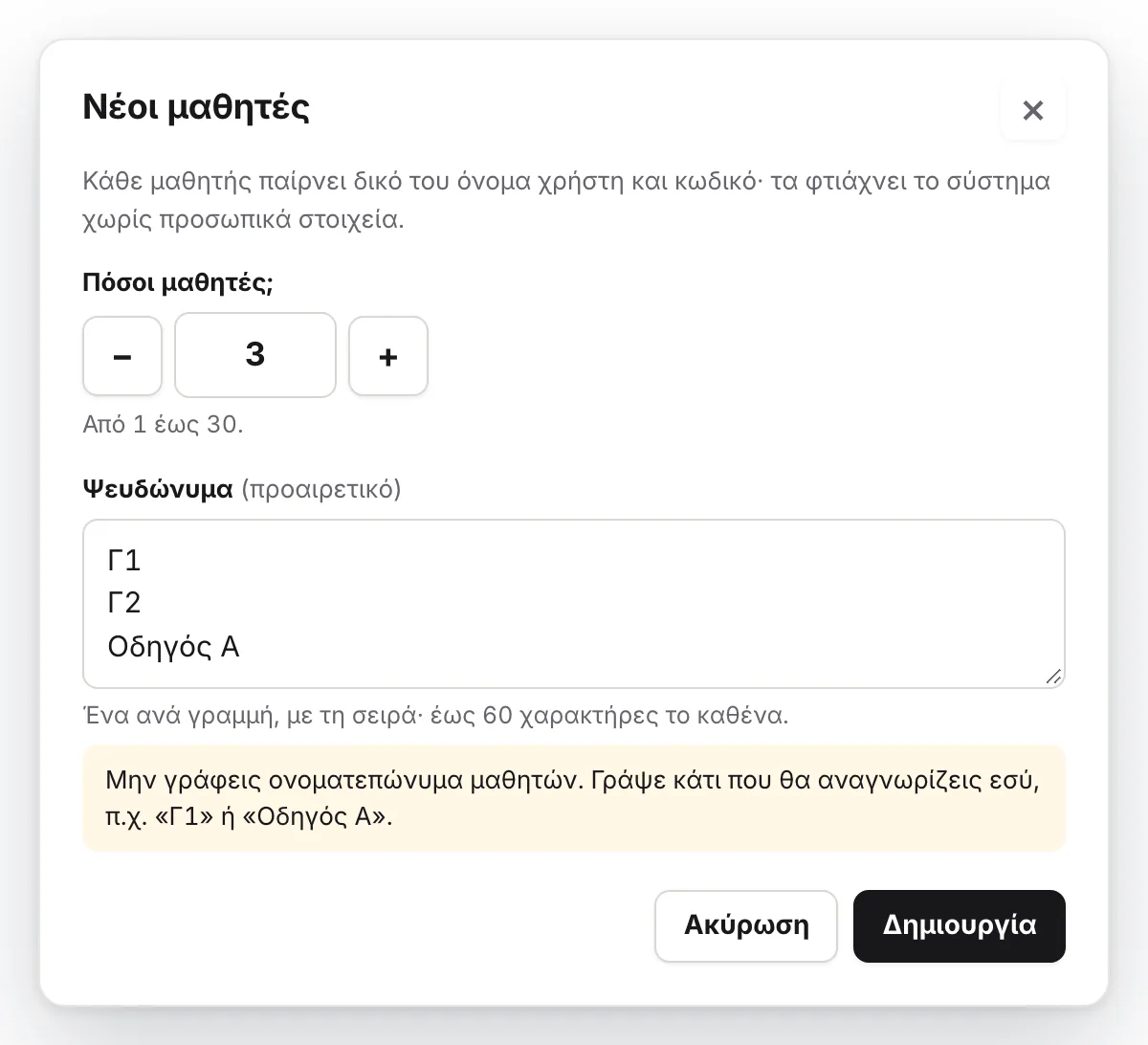Click into the Ψευδώνυμα text area
The height and width of the screenshot is (1045, 1148).
click(x=574, y=604)
